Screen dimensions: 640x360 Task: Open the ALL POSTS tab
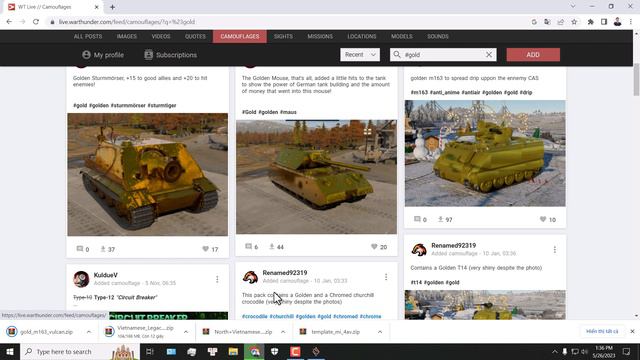point(88,36)
